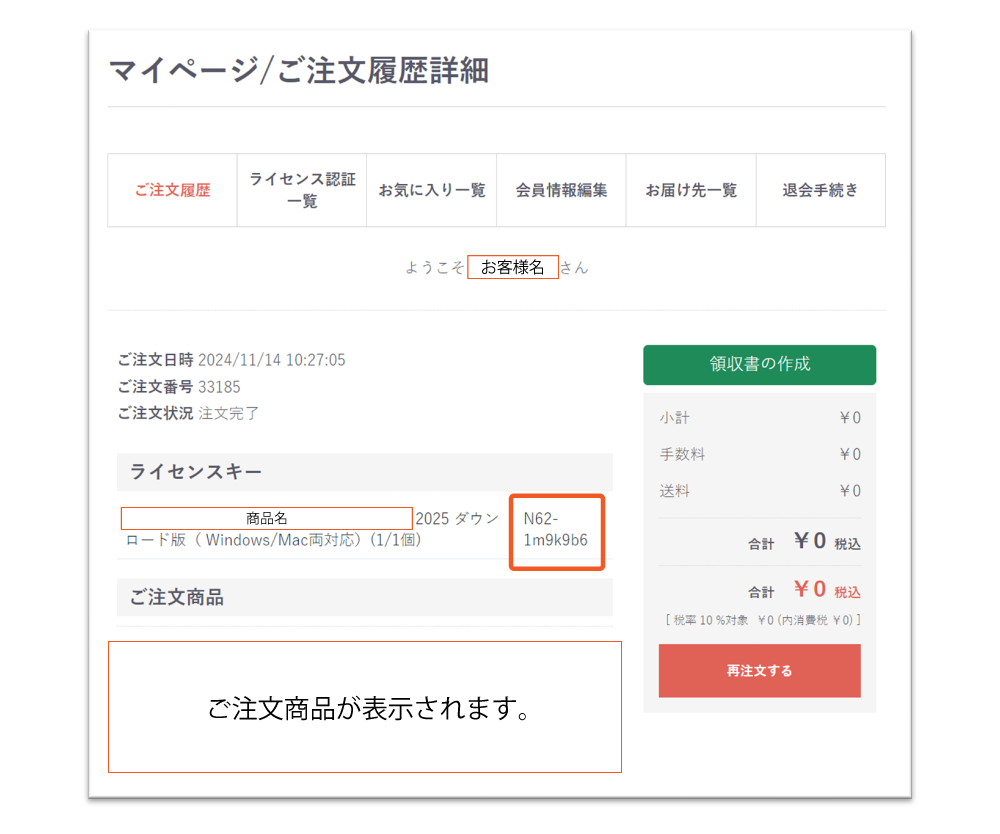
Task: Click order number 33185
Action: click(x=219, y=387)
